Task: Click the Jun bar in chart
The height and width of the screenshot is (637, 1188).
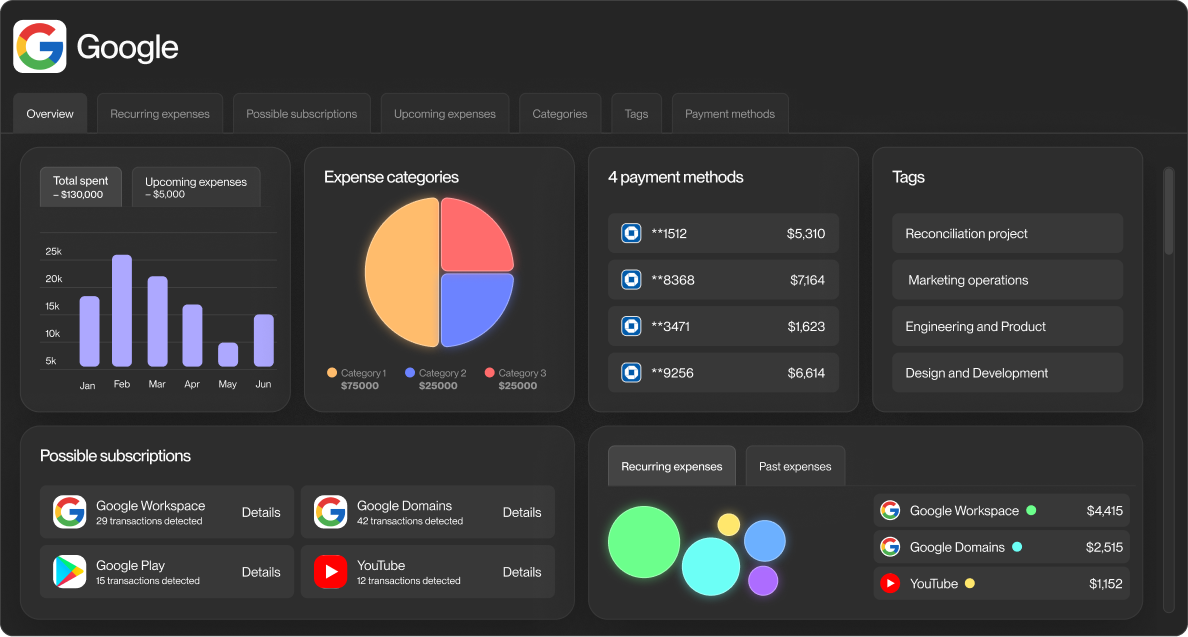Action: (264, 340)
